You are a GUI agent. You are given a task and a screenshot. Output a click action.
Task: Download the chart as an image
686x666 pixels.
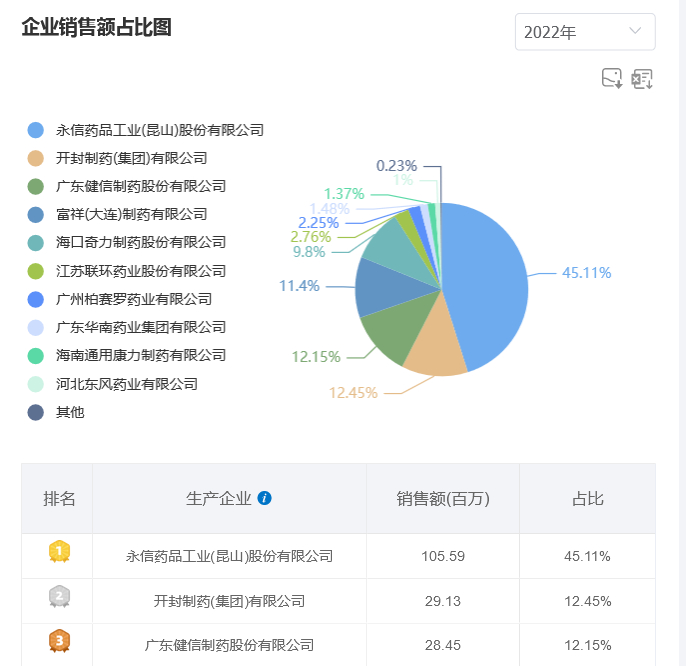coord(612,79)
